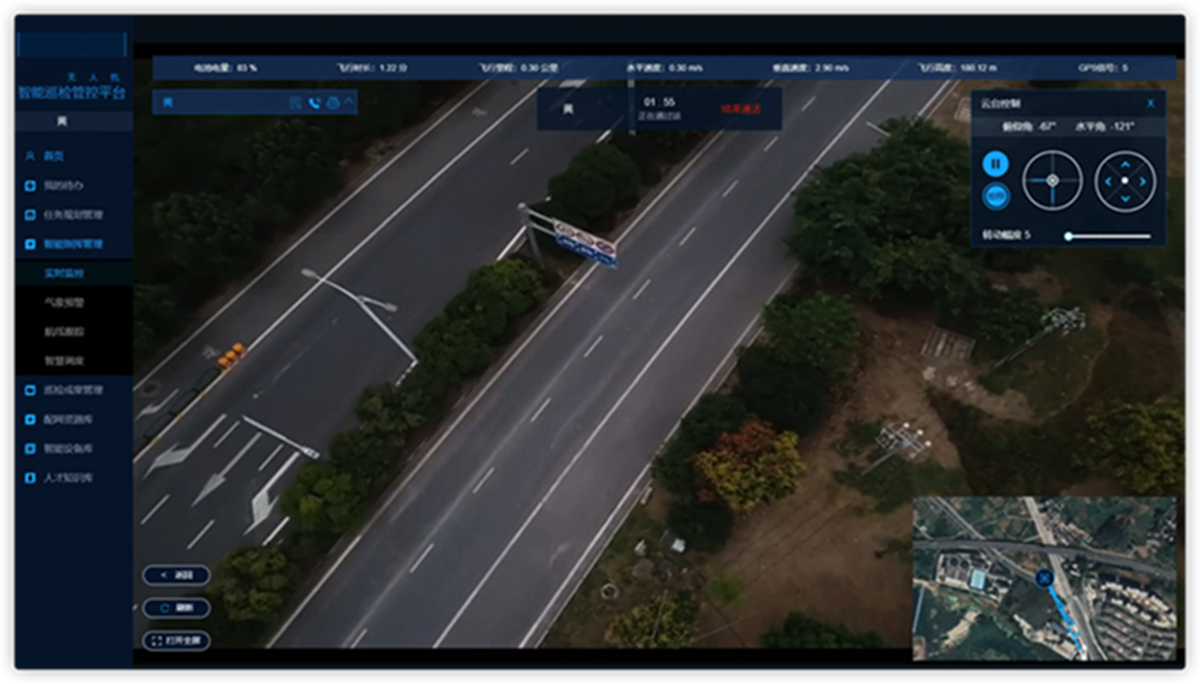The height and width of the screenshot is (684, 1200).
Task: Click the open fullscreen button
Action: (176, 640)
